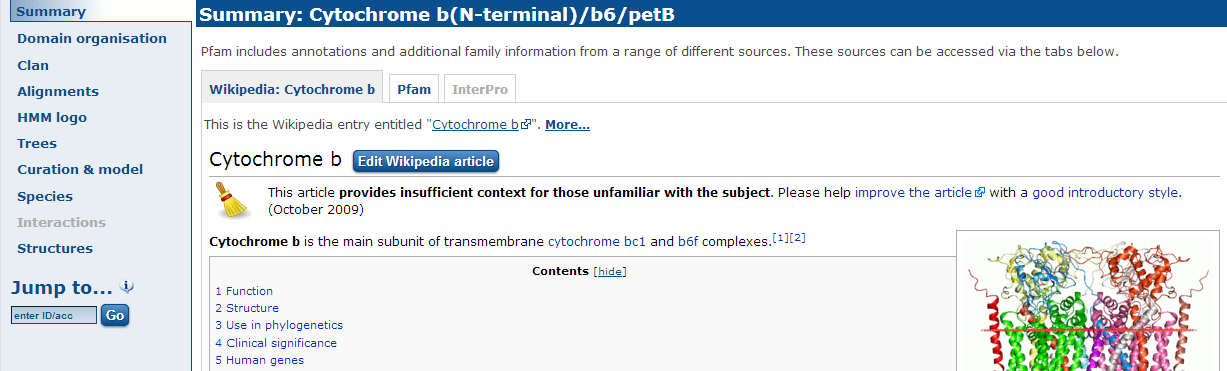Image resolution: width=1227 pixels, height=371 pixels.
Task: Click the info icon beside Jump to
Action: coord(127,287)
